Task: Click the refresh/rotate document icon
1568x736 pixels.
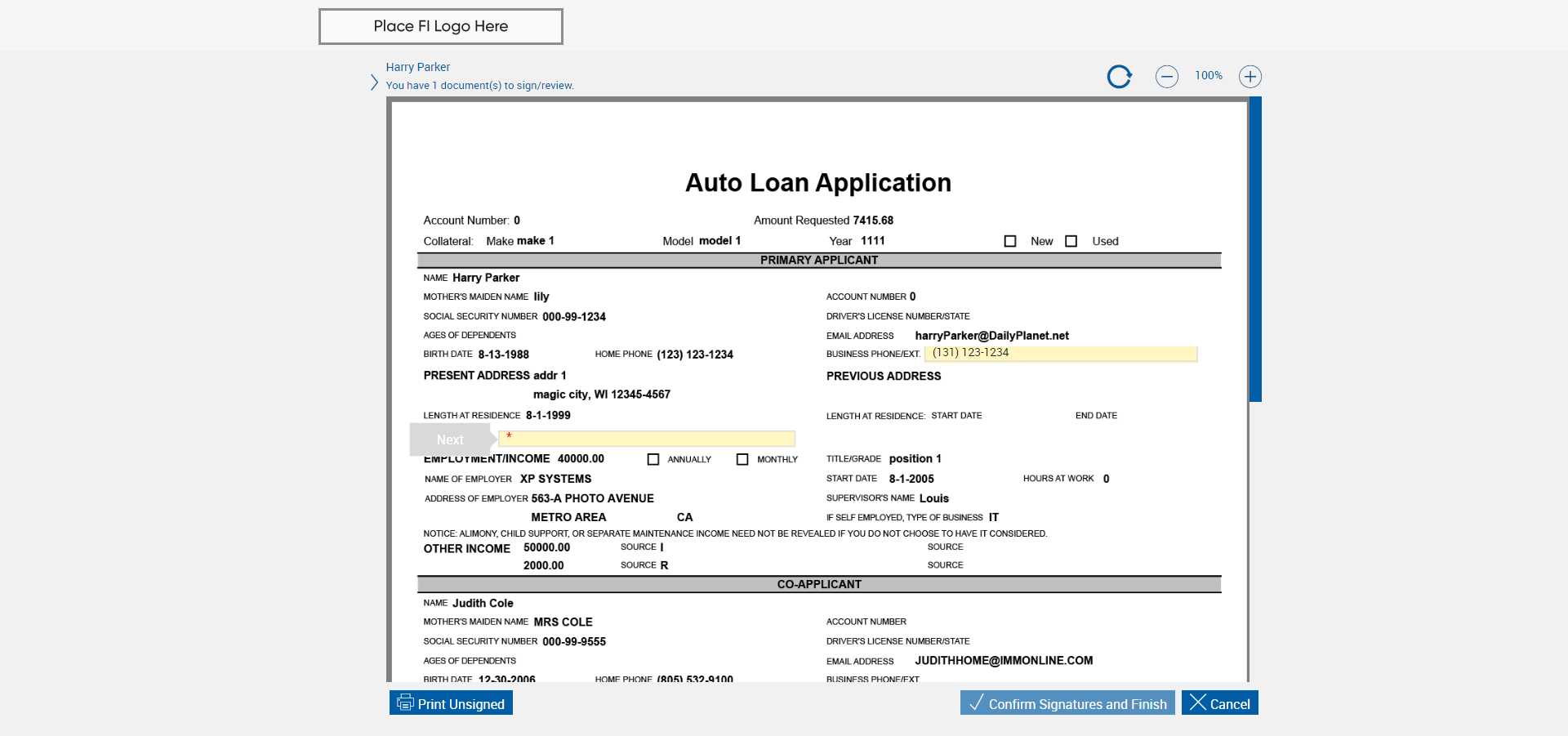Action: point(1119,77)
